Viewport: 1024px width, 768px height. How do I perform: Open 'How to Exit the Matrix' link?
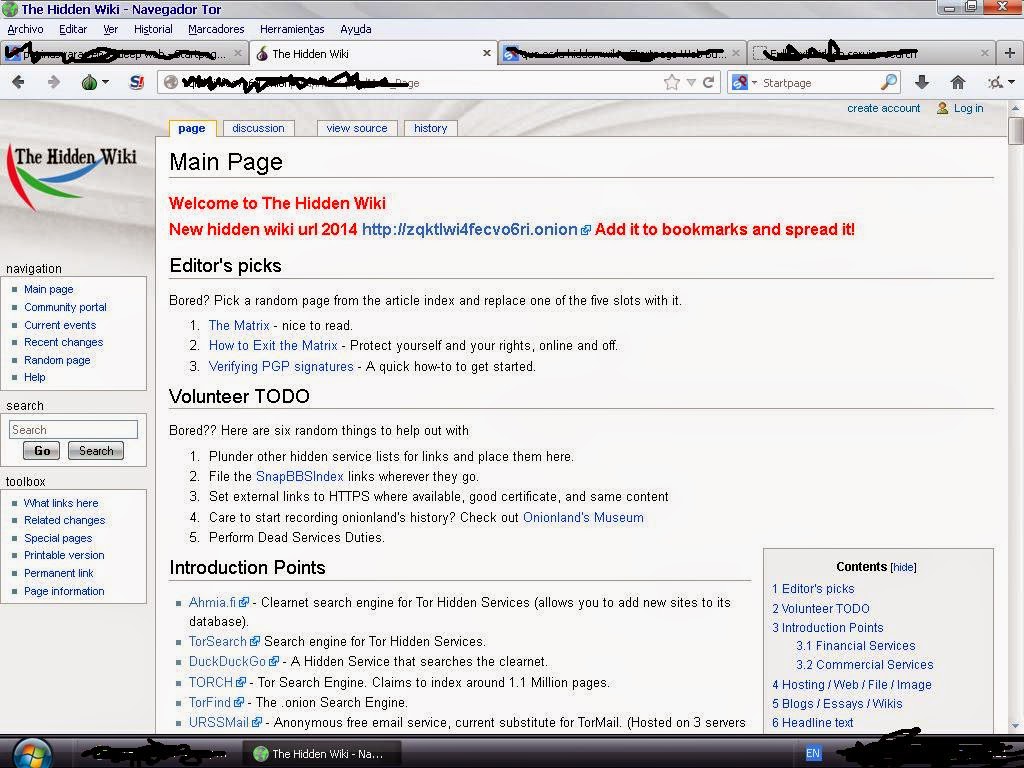(273, 345)
